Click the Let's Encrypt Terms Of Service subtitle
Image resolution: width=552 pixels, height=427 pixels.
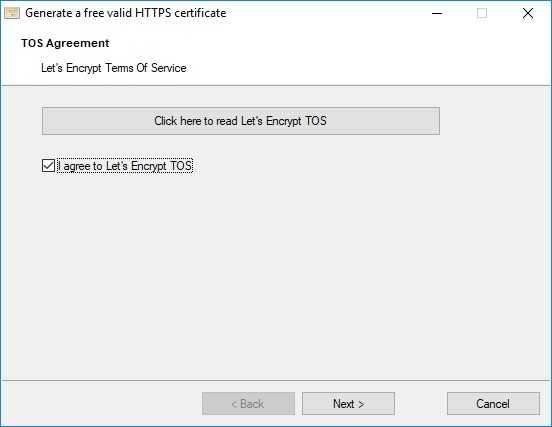pyautogui.click(x=114, y=68)
